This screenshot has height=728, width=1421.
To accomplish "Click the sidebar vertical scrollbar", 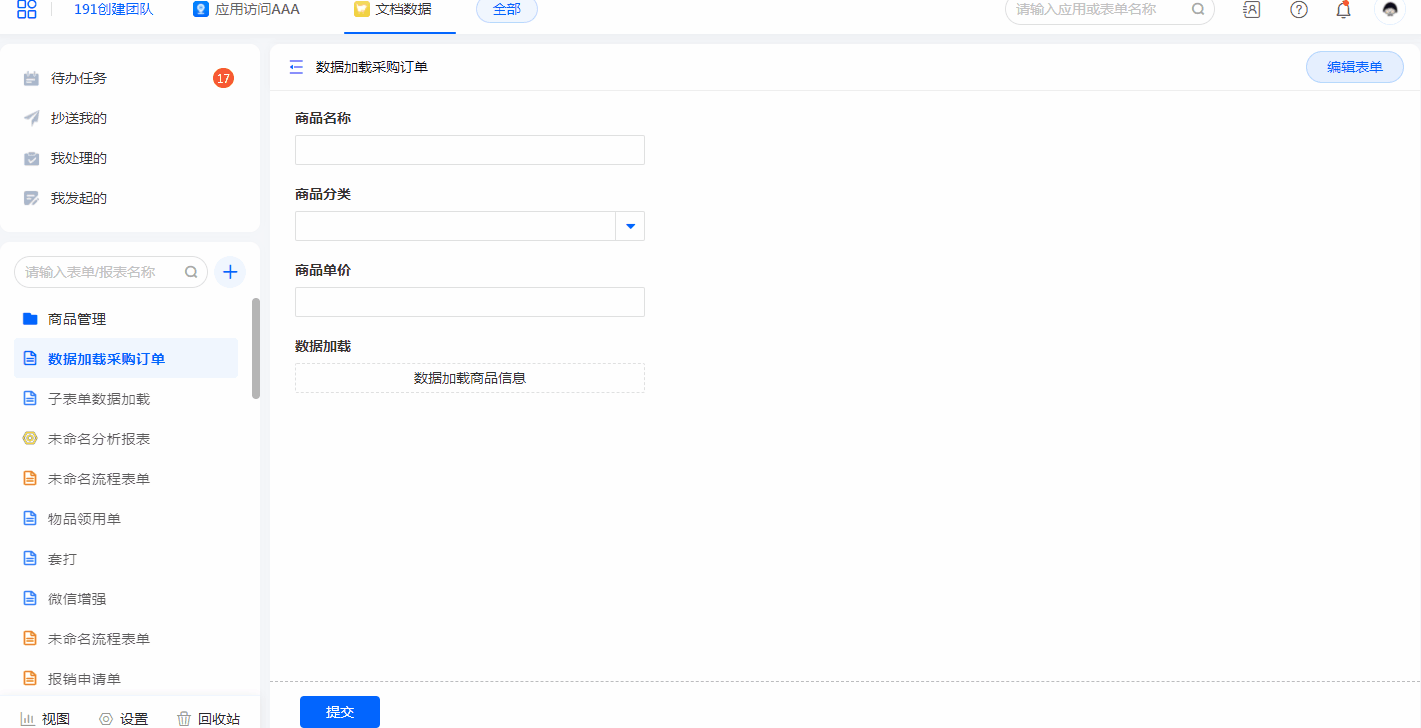I will coord(256,348).
